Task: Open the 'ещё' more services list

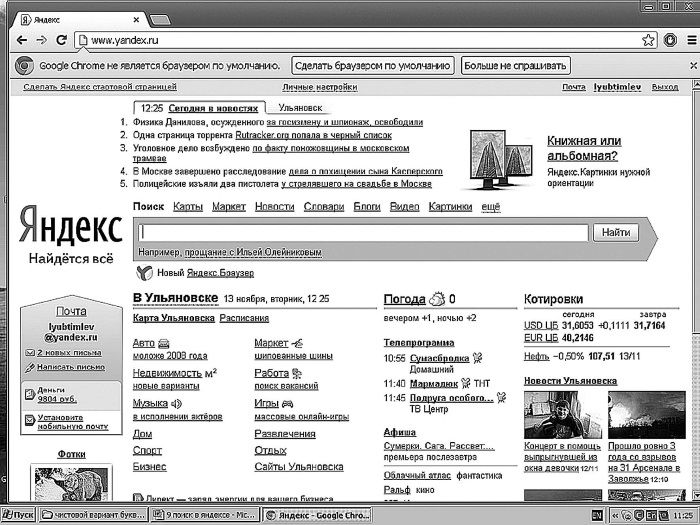Action: click(491, 207)
